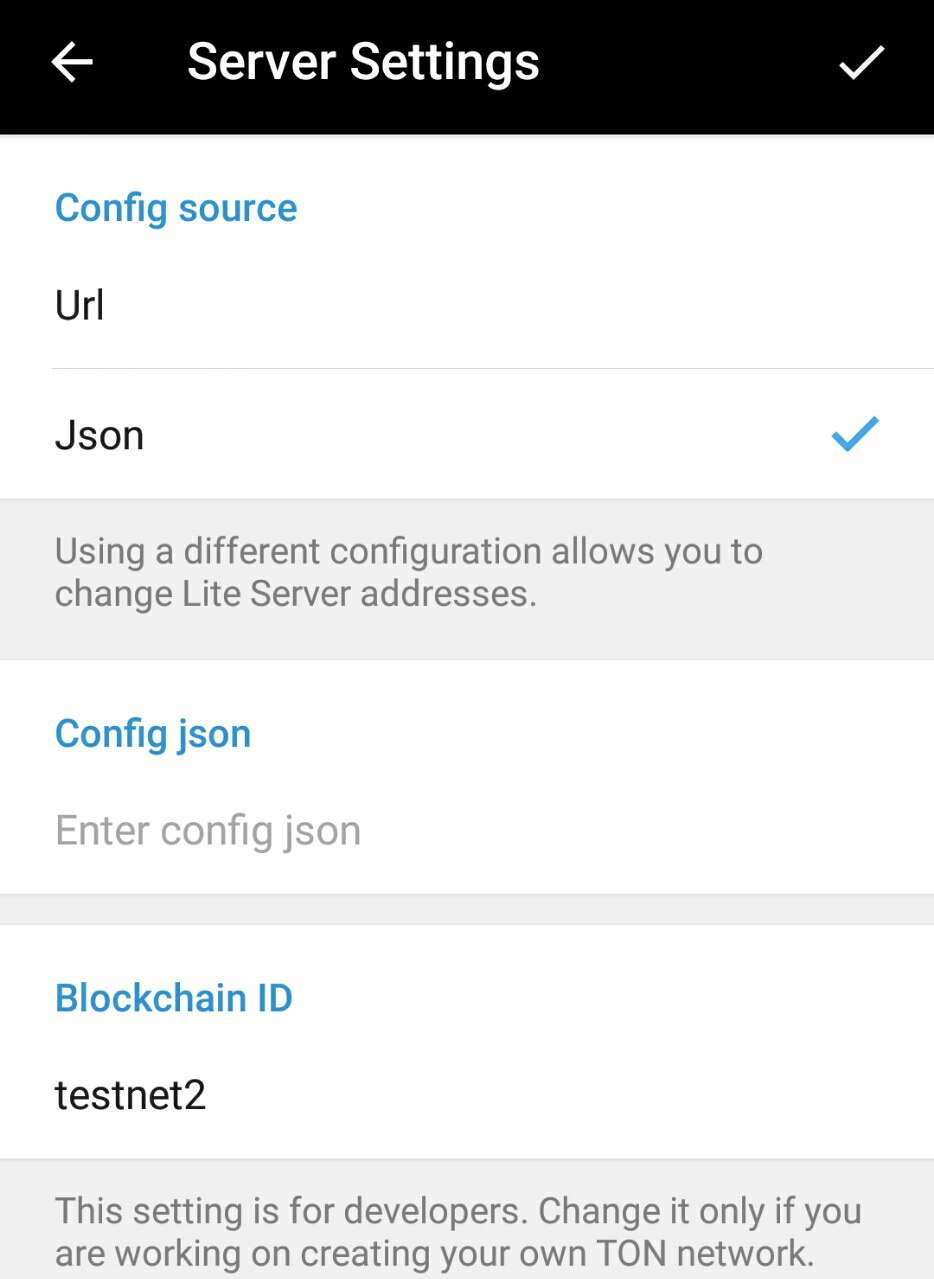Image resolution: width=934 pixels, height=1279 pixels.
Task: Select Json as the config source
Action: pos(467,434)
